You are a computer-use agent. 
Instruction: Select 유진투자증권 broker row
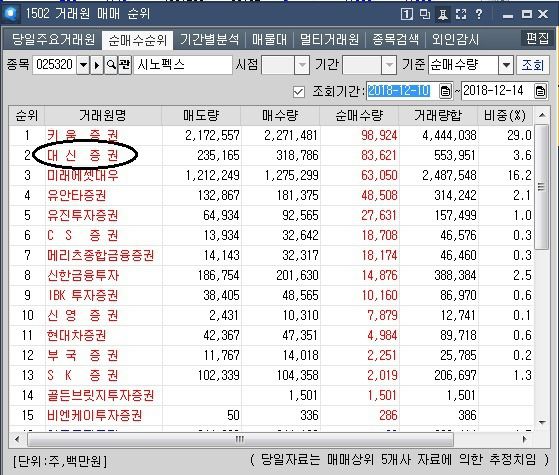coord(83,215)
